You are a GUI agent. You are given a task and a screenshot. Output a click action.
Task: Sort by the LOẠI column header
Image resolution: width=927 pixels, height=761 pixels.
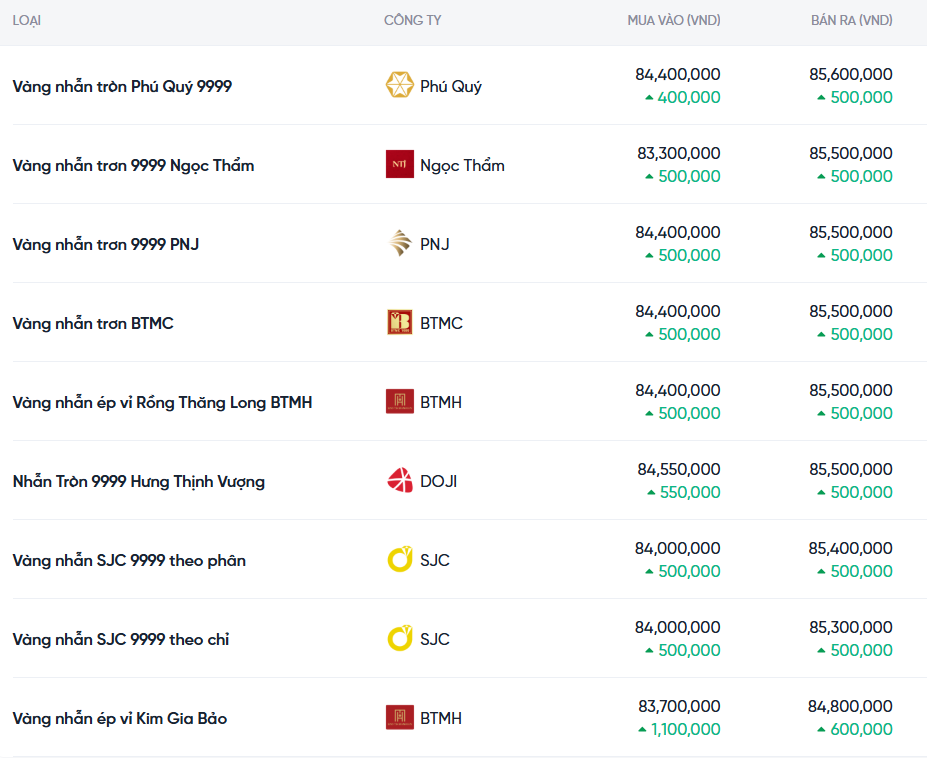[27, 20]
